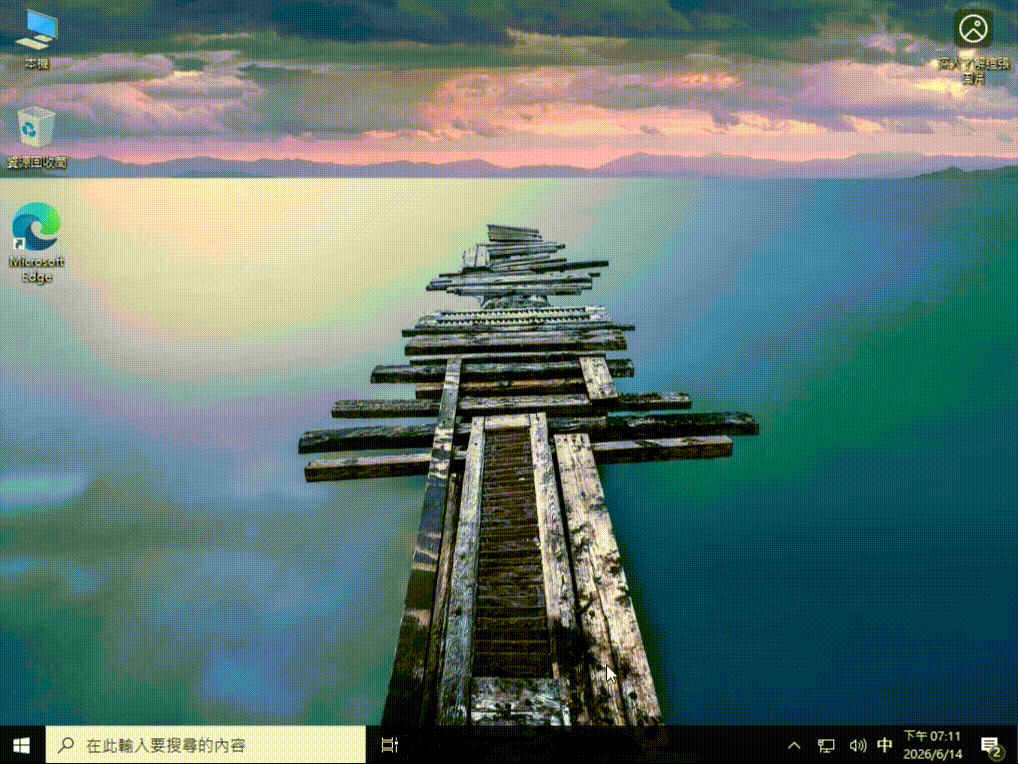
Task: Expand hidden system tray icons chevron
Action: [794, 746]
